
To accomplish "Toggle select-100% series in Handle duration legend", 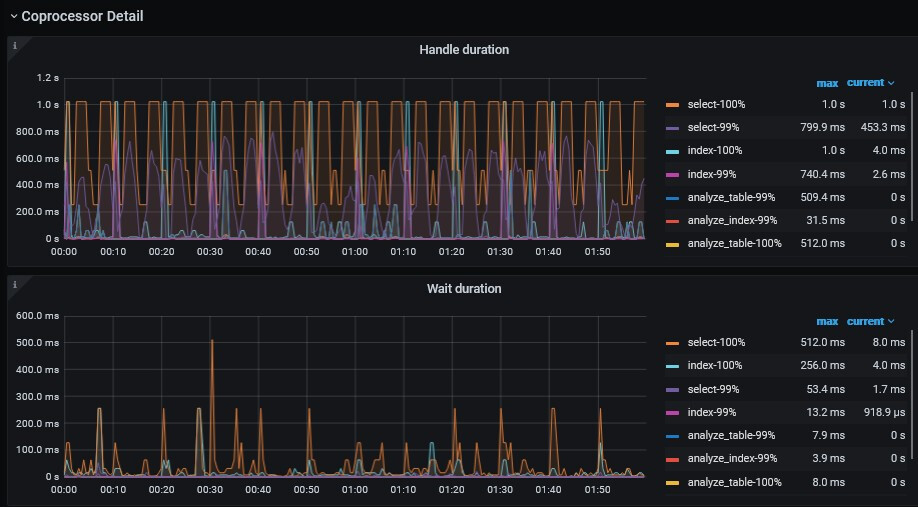I will (x=716, y=105).
